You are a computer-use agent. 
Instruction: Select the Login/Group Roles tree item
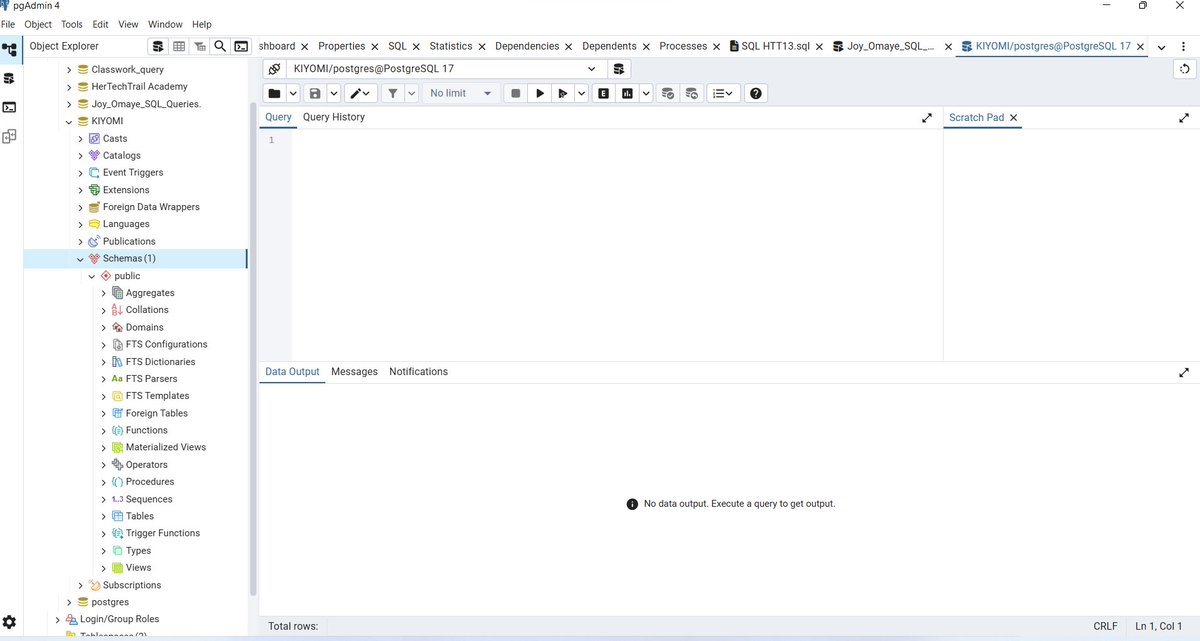tap(119, 619)
